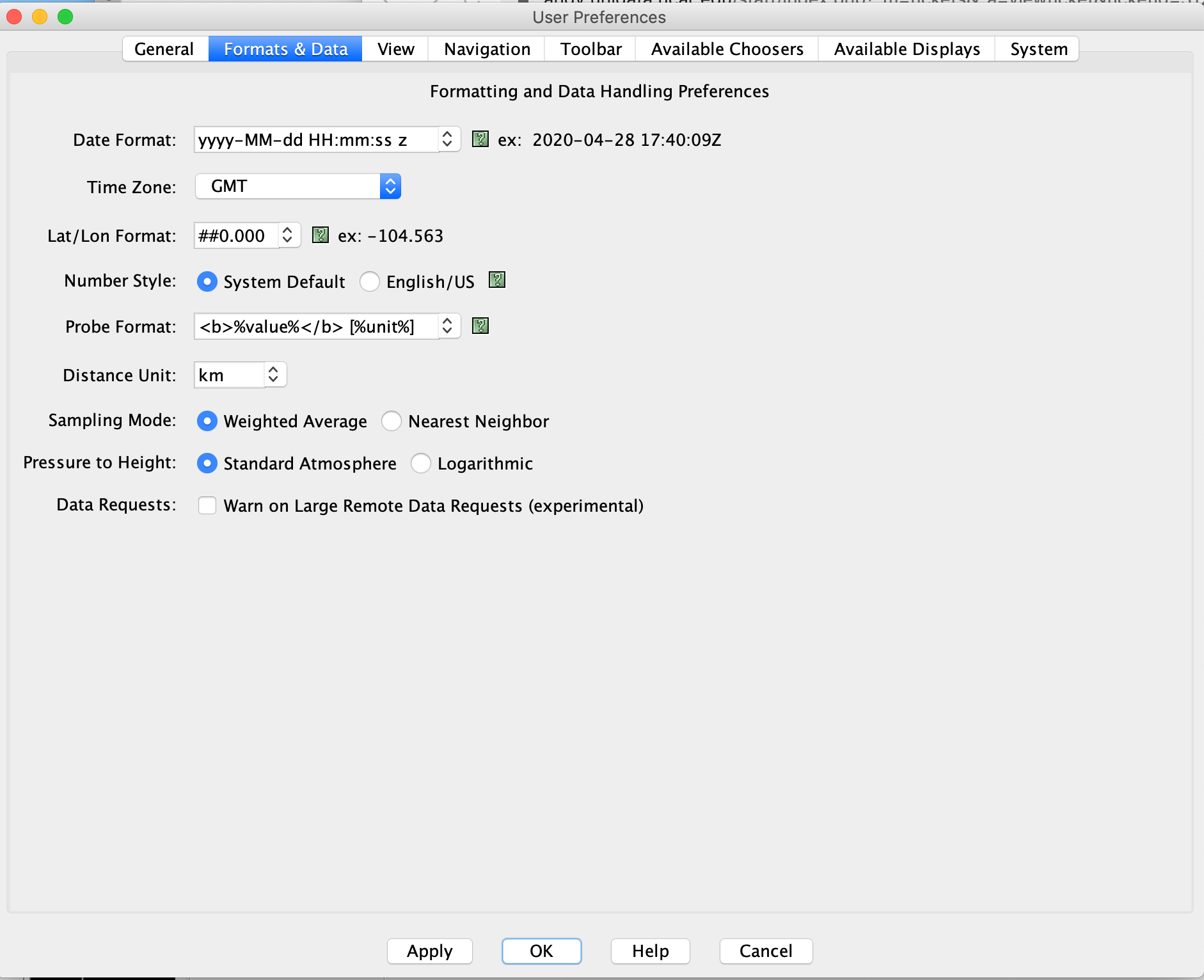The height and width of the screenshot is (980, 1204).
Task: Open the GMT Time Zone dropdown
Action: click(390, 187)
